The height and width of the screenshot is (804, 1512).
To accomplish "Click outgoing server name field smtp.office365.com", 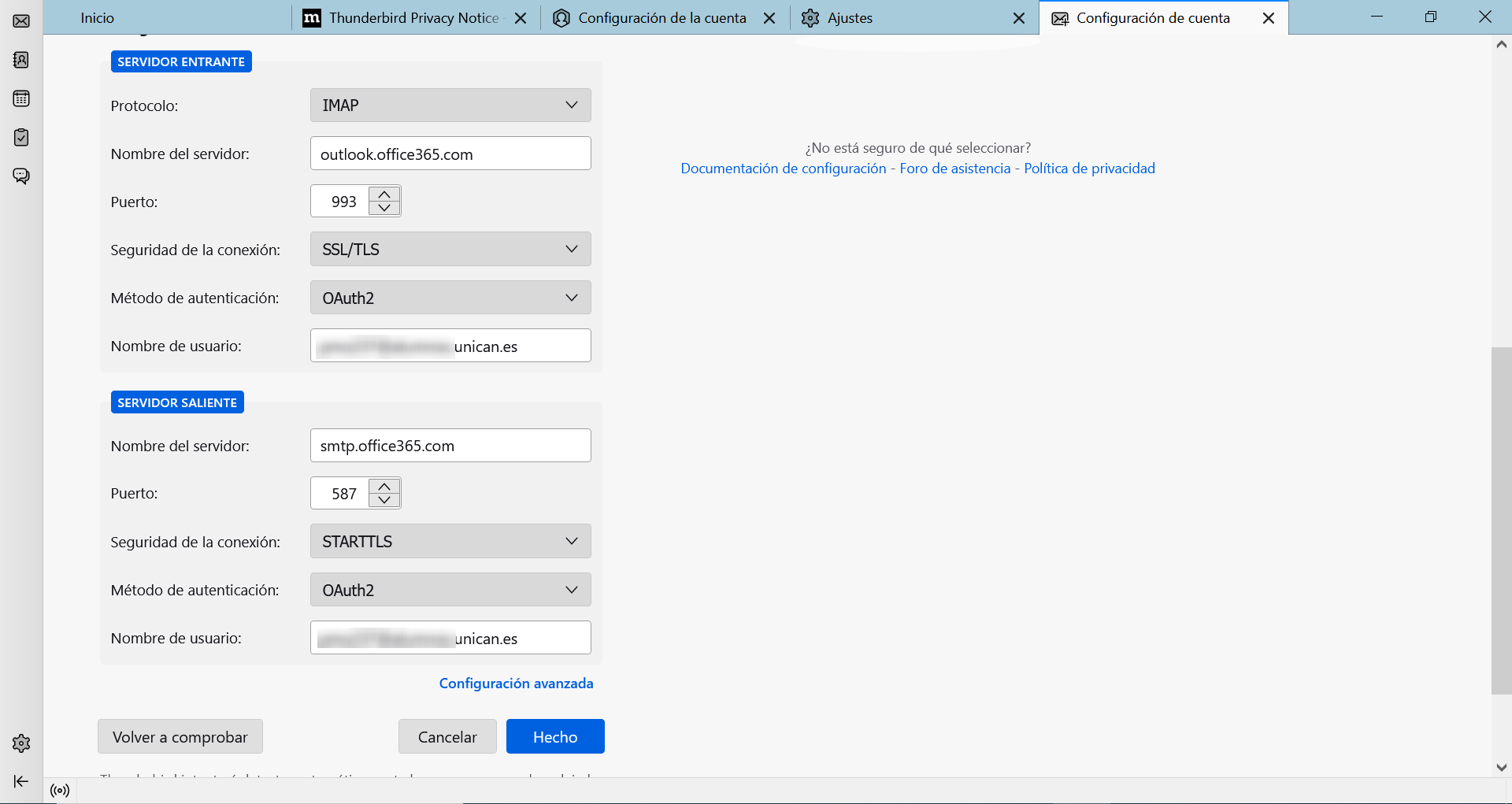I will click(450, 446).
